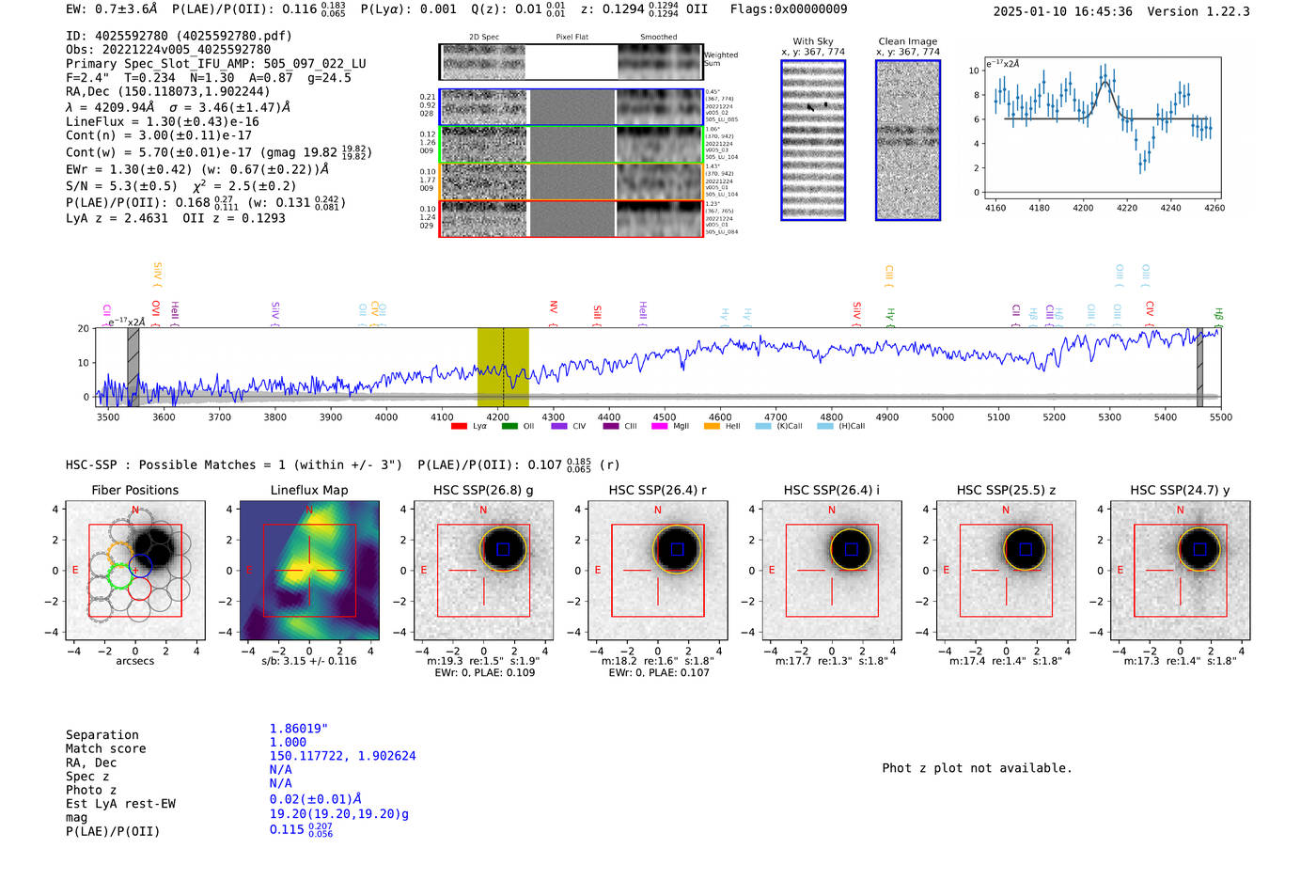
Task: Open the With Sky cutout image
Action: 813,140
